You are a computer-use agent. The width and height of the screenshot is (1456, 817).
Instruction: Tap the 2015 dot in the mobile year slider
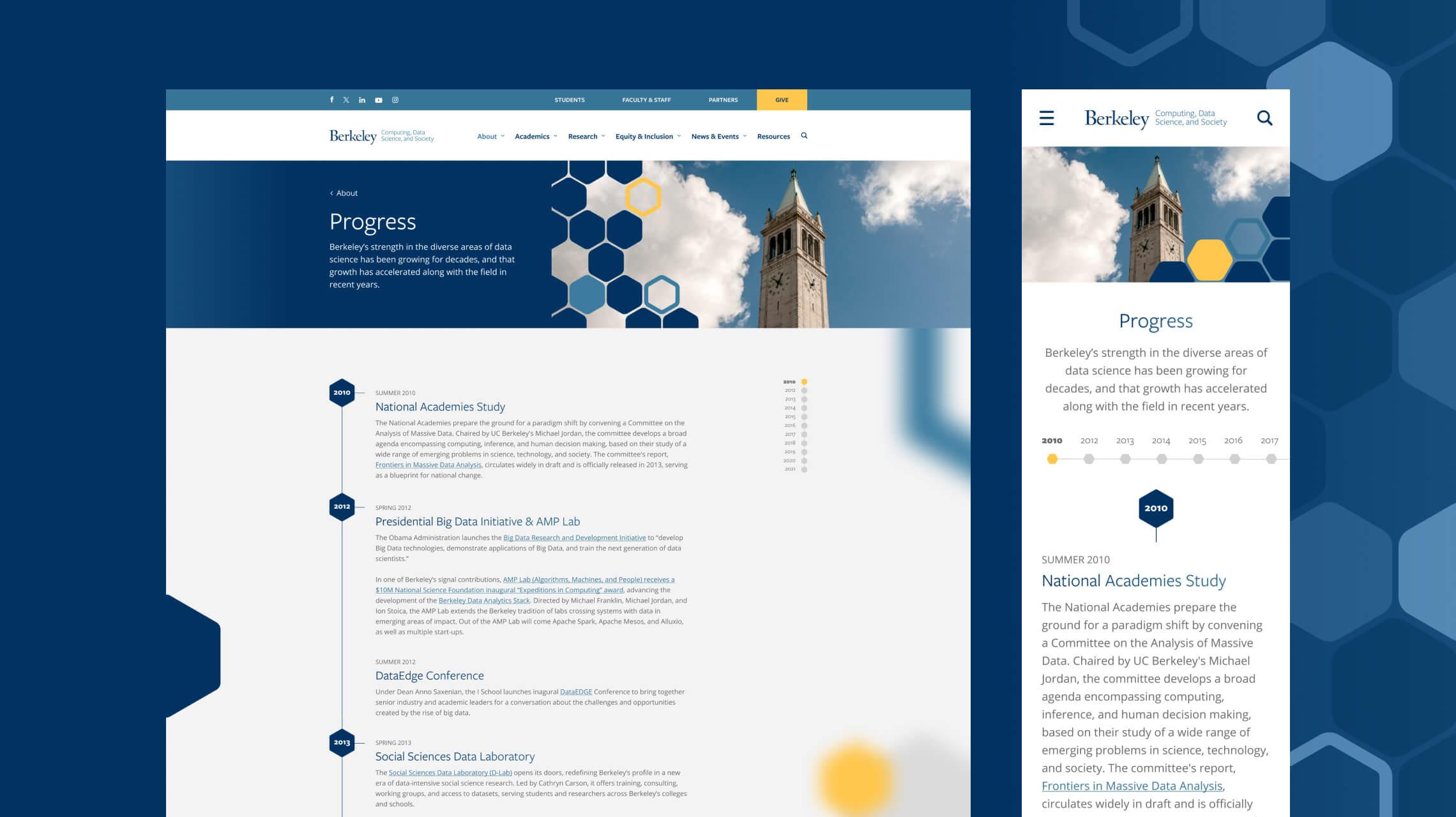(x=1198, y=459)
